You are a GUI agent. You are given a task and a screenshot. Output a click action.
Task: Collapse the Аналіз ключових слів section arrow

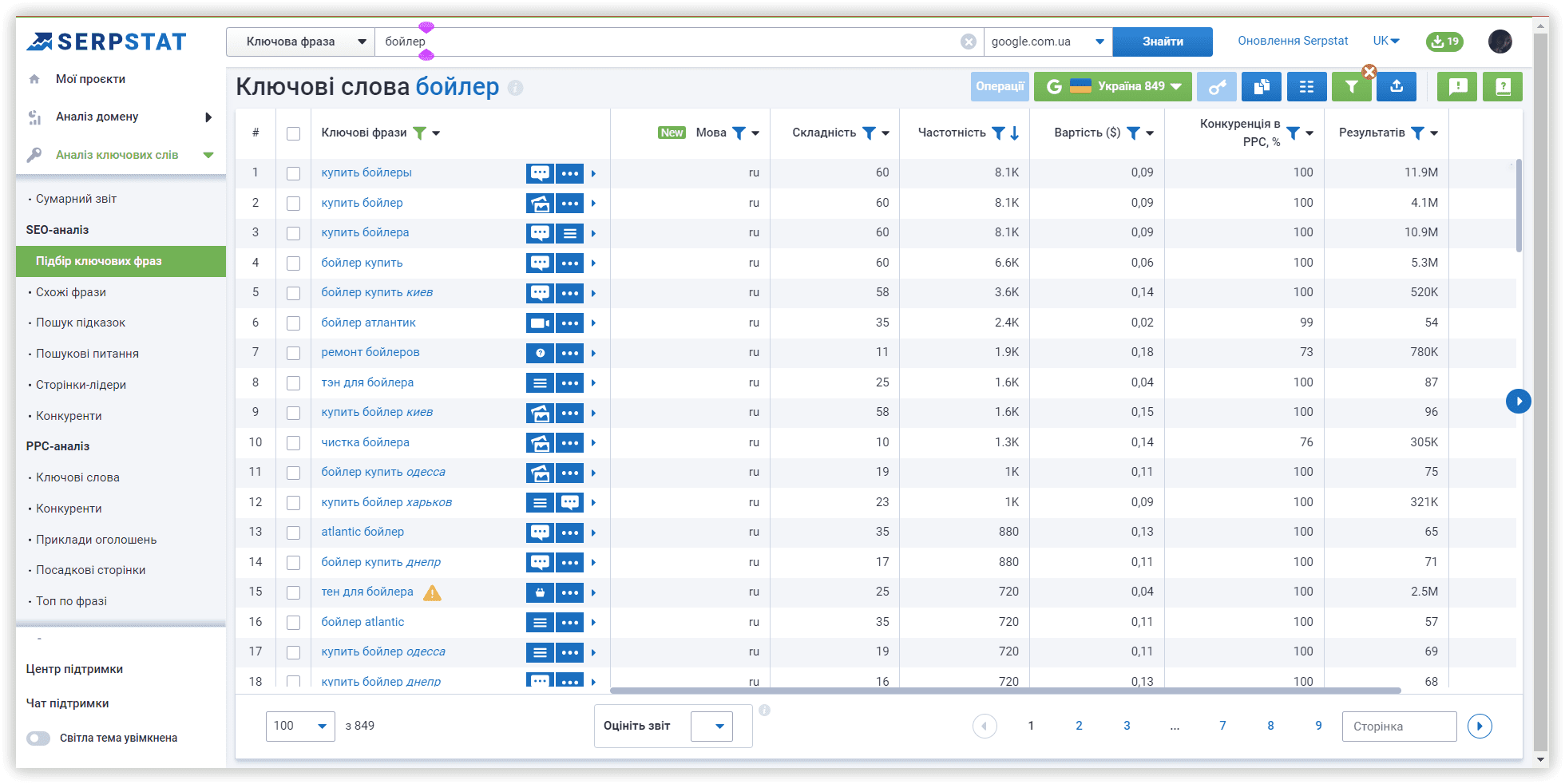(208, 155)
